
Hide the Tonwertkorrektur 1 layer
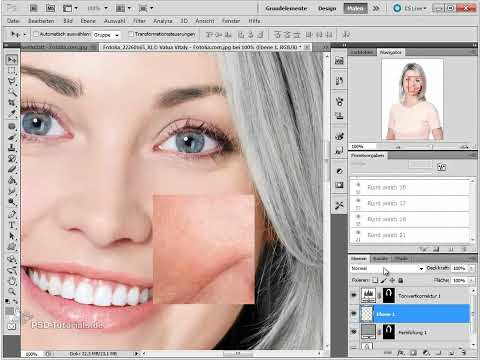click(354, 295)
